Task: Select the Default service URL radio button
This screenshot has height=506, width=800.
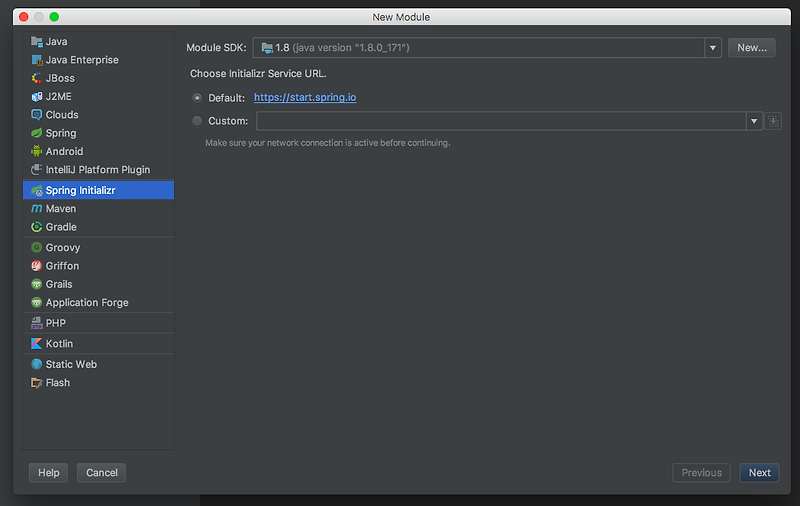Action: point(197,98)
